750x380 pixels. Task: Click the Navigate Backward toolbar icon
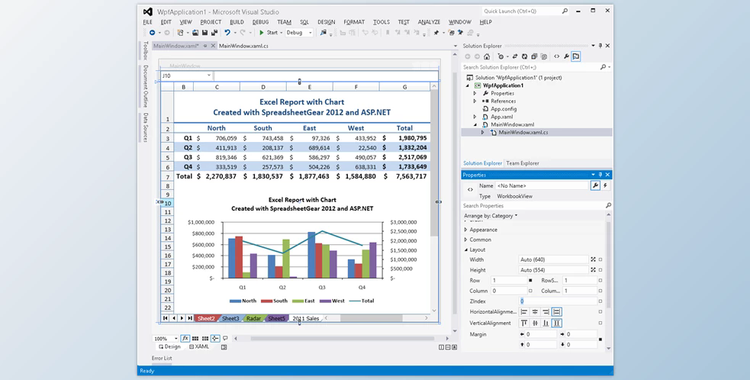click(152, 33)
